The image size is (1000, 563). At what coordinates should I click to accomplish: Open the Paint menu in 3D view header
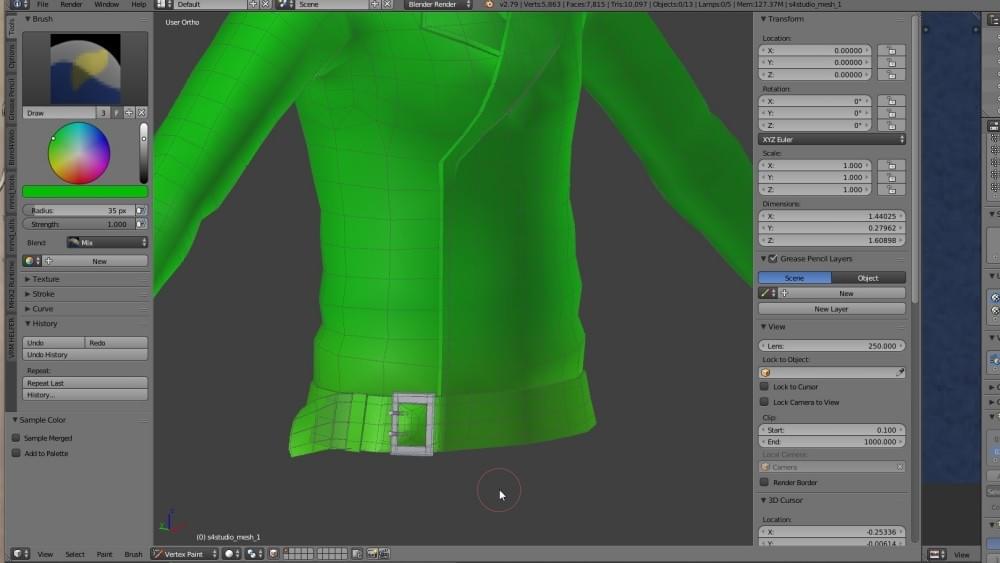pyautogui.click(x=105, y=554)
